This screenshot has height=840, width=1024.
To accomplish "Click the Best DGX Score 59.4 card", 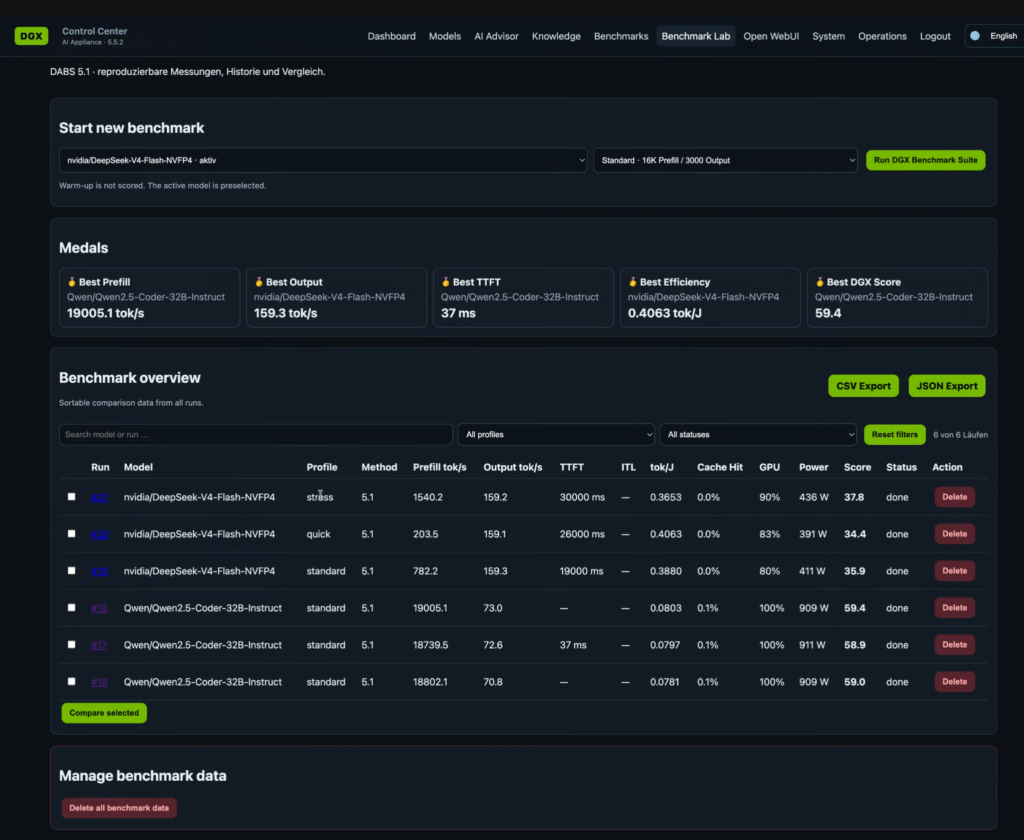I will [x=897, y=298].
